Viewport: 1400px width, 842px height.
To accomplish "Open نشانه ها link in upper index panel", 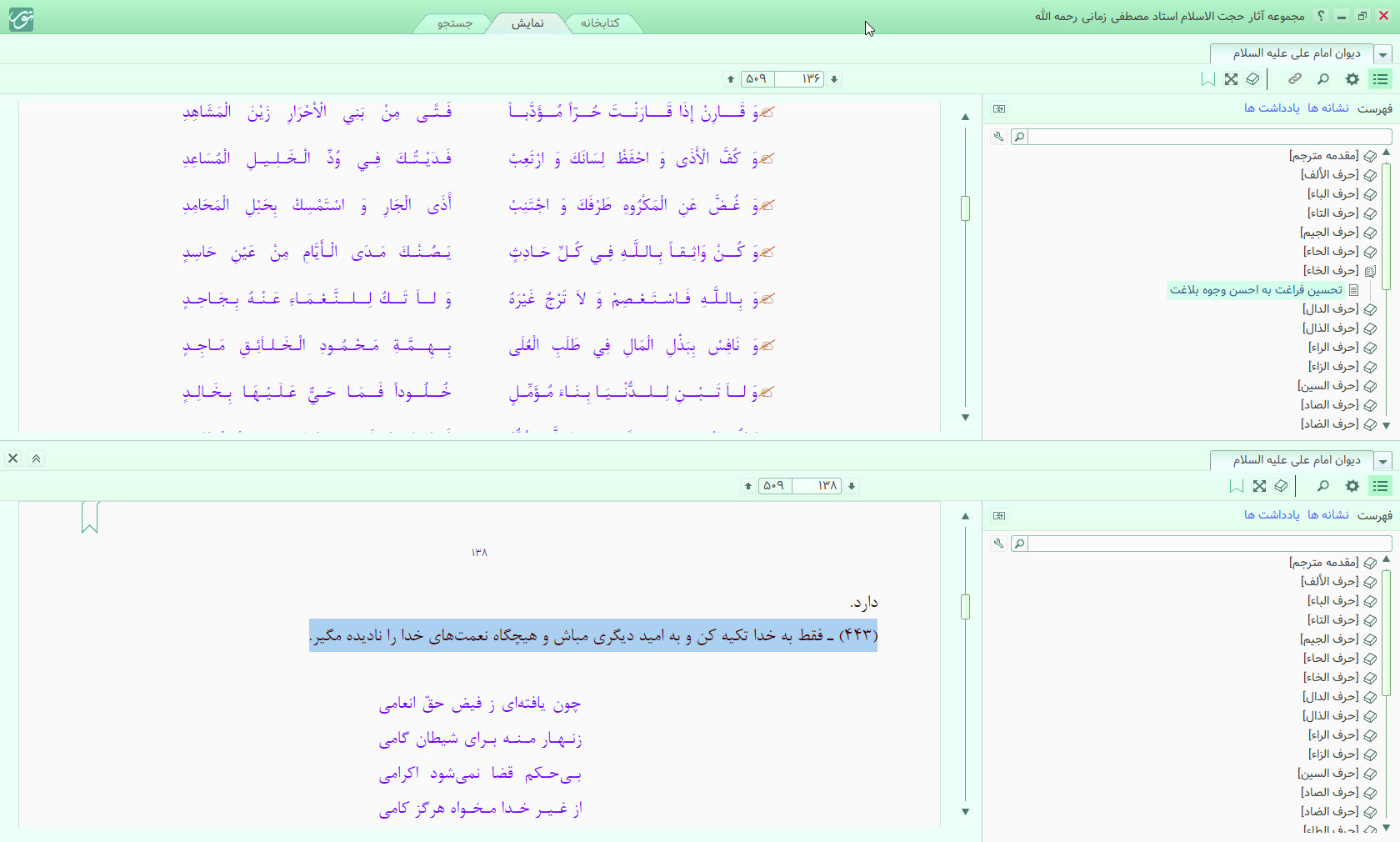I will (x=1328, y=108).
